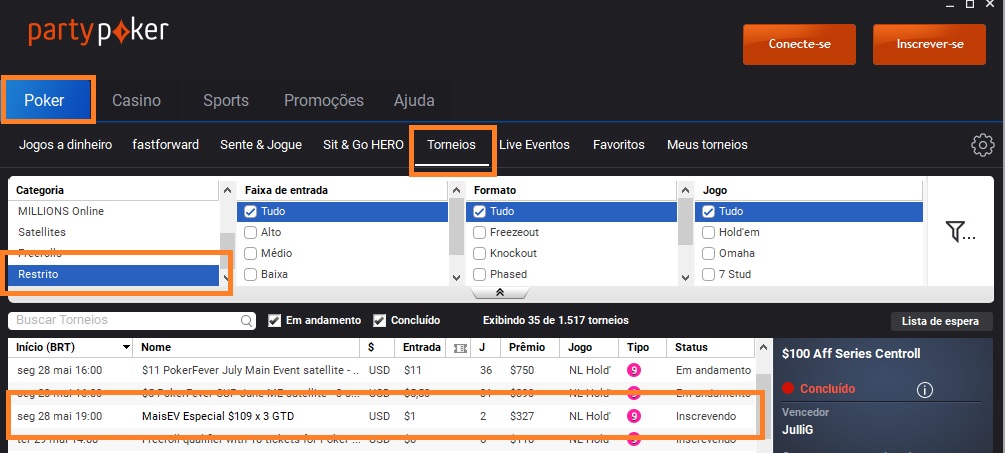Viewport: 1005px width, 453px height.
Task: Click the search magnifier icon
Action: (246, 321)
